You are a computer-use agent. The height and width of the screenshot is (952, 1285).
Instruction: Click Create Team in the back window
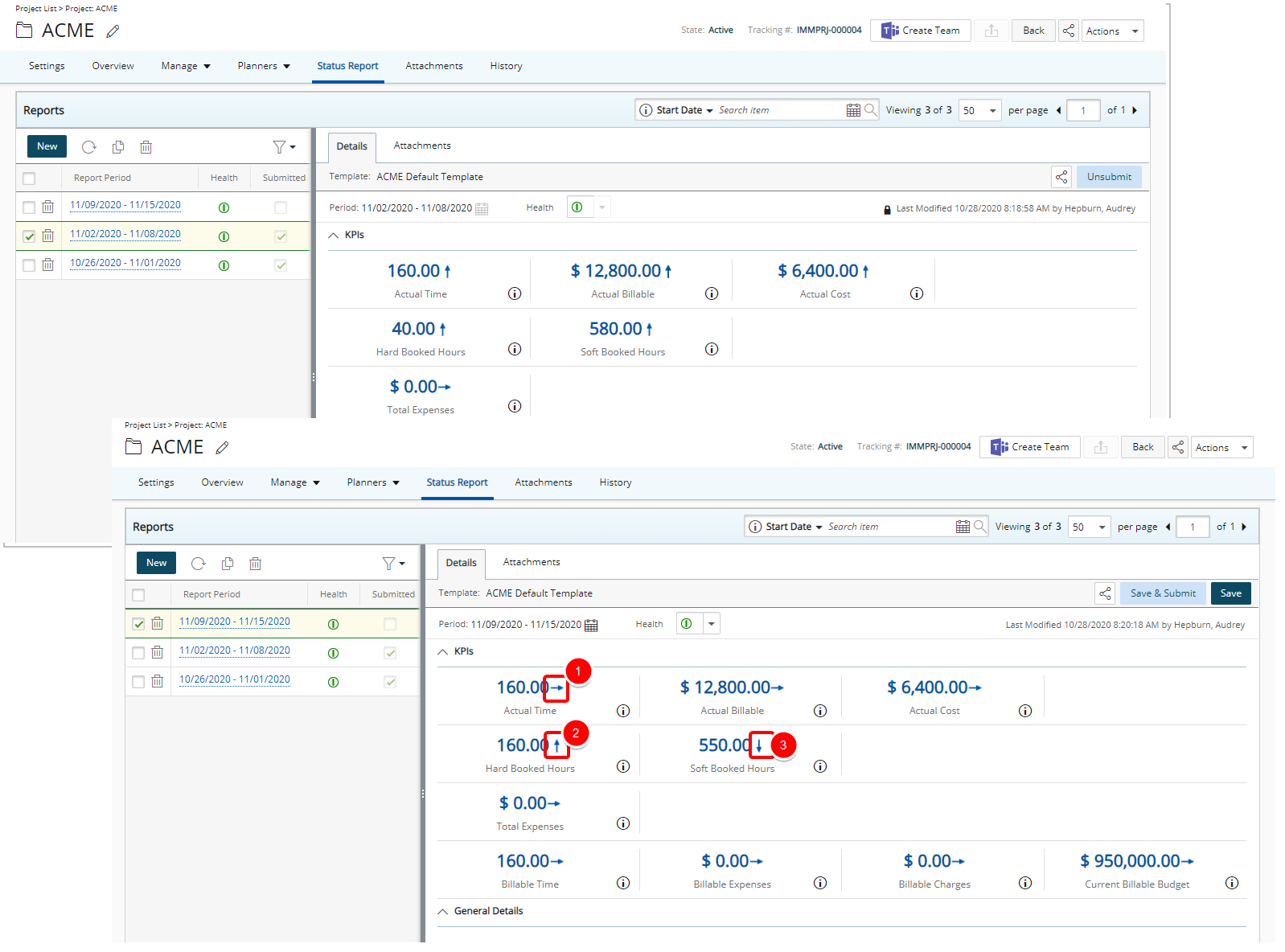[x=921, y=31]
